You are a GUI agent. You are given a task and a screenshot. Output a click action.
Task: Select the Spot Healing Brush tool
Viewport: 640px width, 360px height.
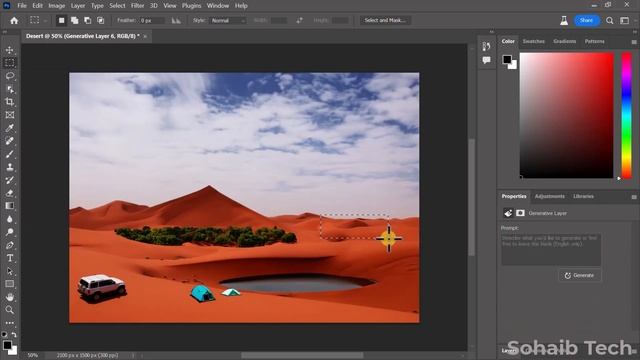9,141
